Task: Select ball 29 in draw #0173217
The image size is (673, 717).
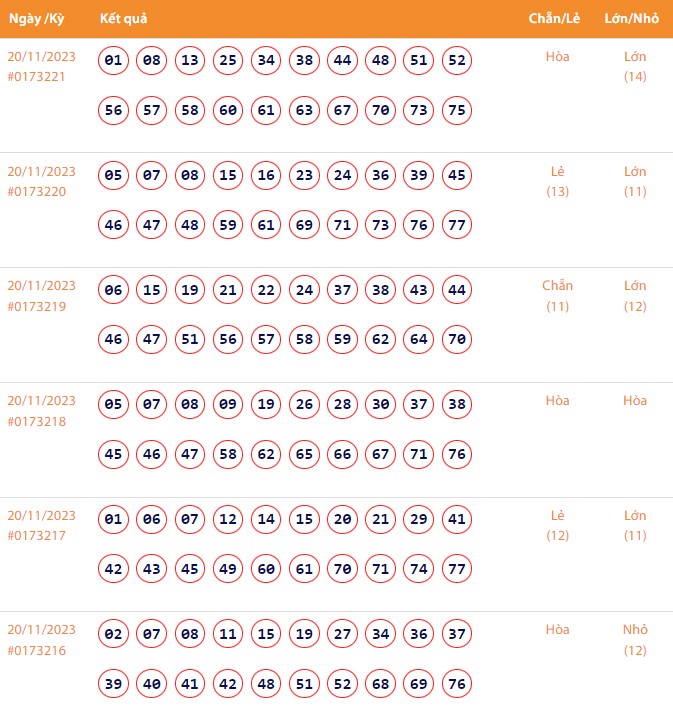Action: pyautogui.click(x=419, y=520)
